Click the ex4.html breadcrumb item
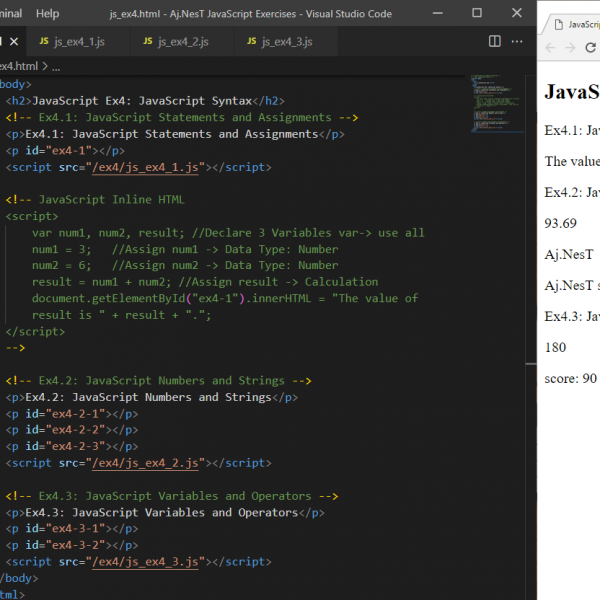The height and width of the screenshot is (600, 600). point(18,66)
